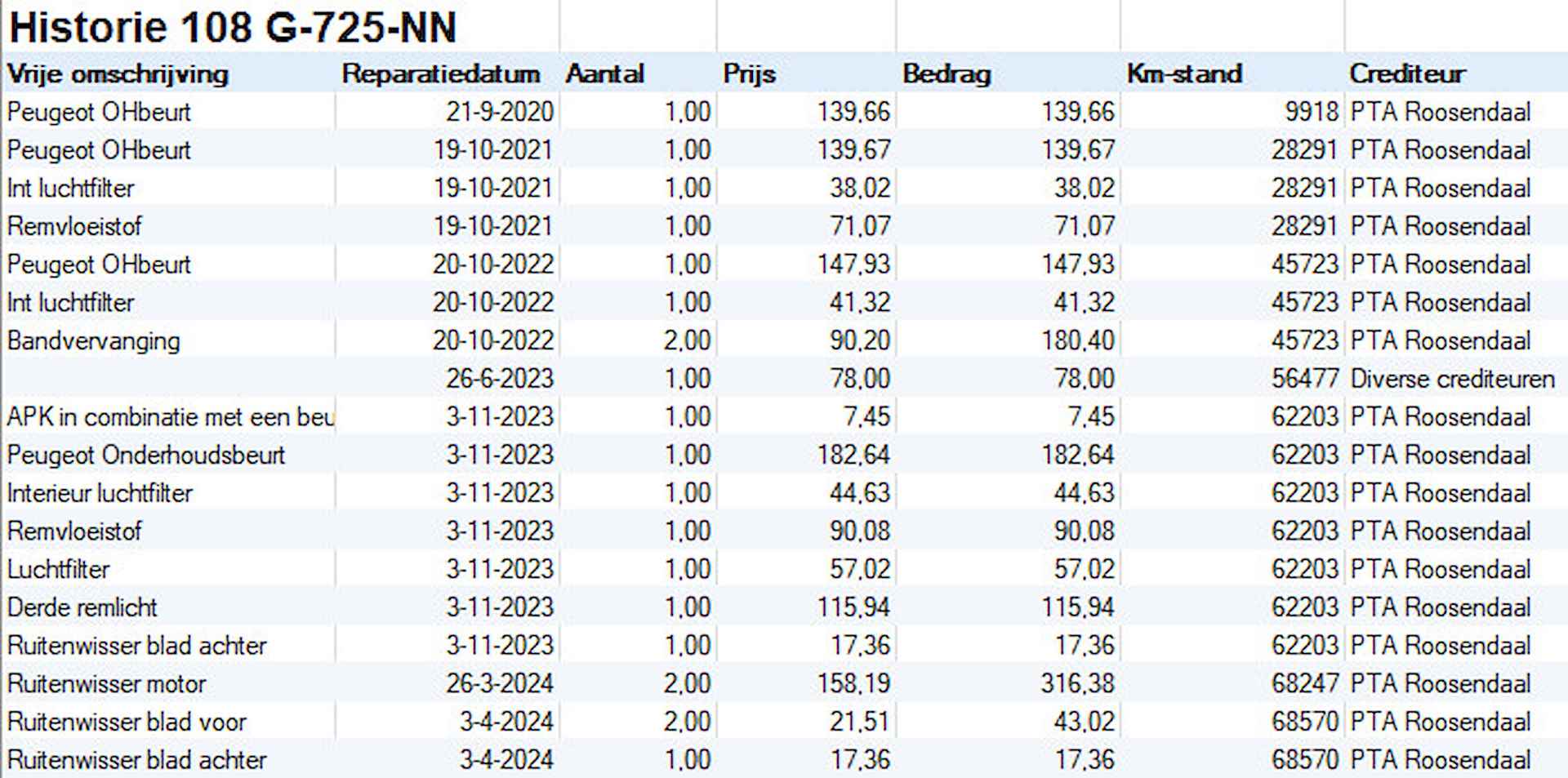This screenshot has height=778, width=1568.
Task: Select the amount 316,38
Action: pyautogui.click(x=1077, y=683)
